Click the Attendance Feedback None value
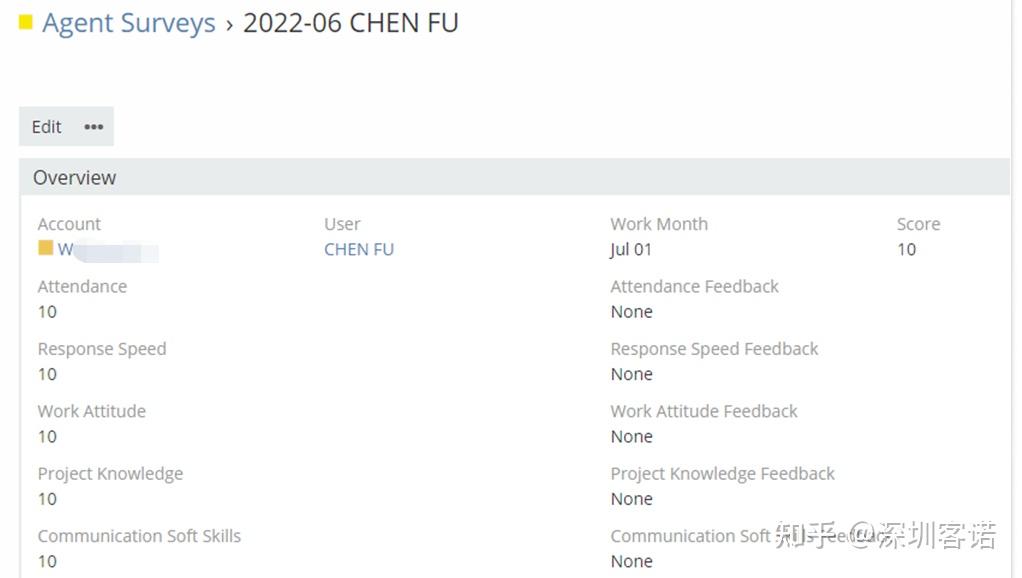 [631, 312]
